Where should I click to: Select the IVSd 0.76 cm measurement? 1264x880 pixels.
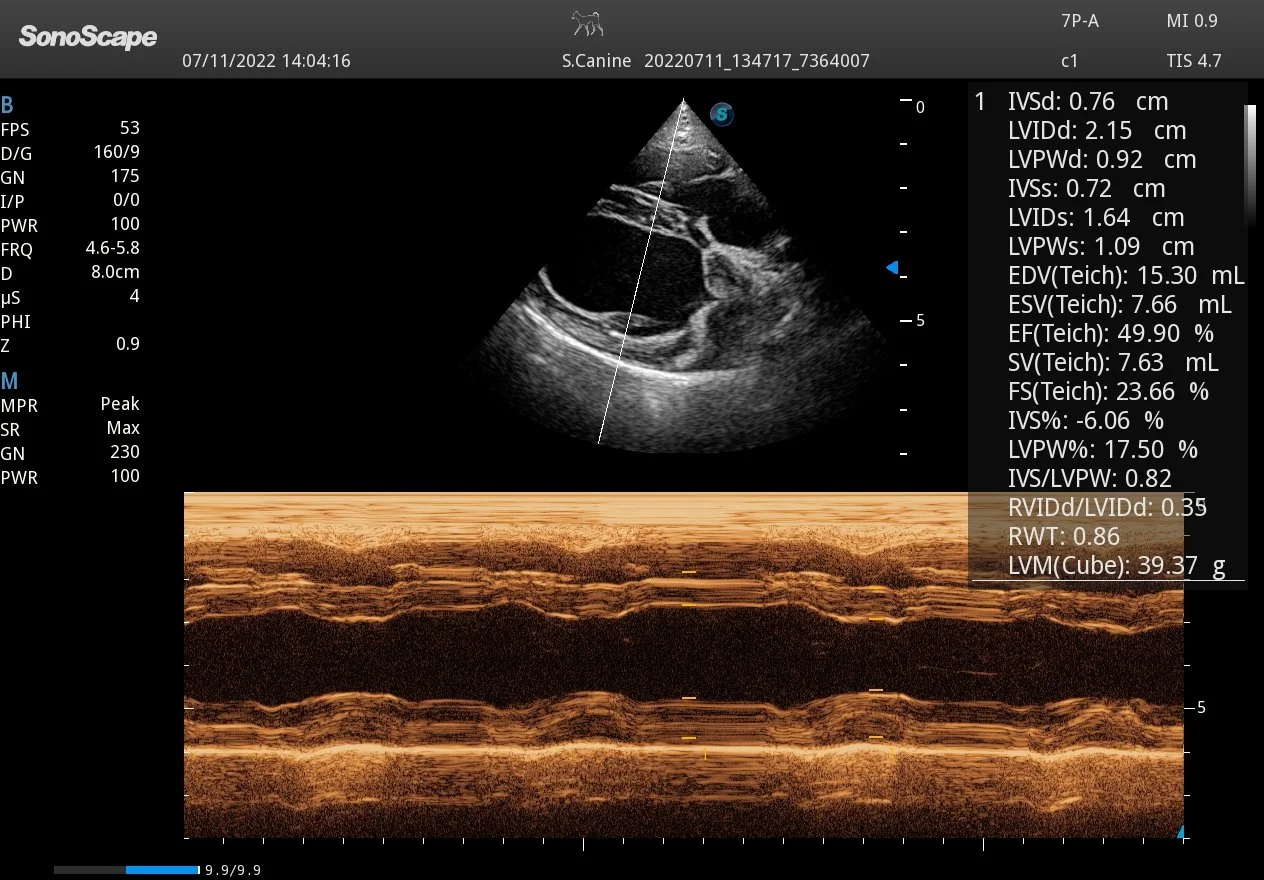1088,102
